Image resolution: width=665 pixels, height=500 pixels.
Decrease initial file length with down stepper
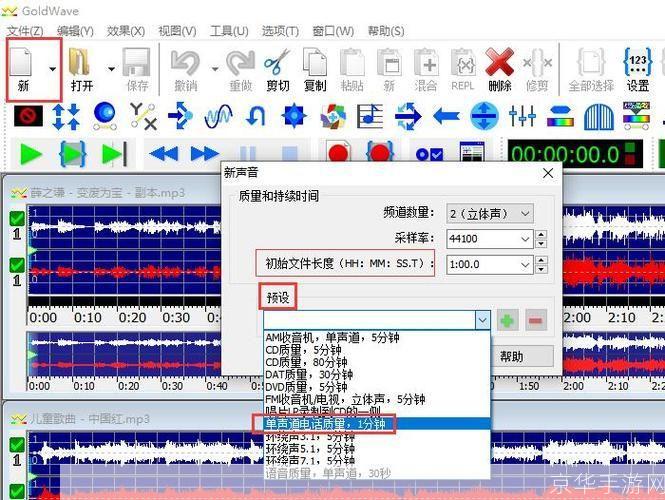pyautogui.click(x=541, y=269)
